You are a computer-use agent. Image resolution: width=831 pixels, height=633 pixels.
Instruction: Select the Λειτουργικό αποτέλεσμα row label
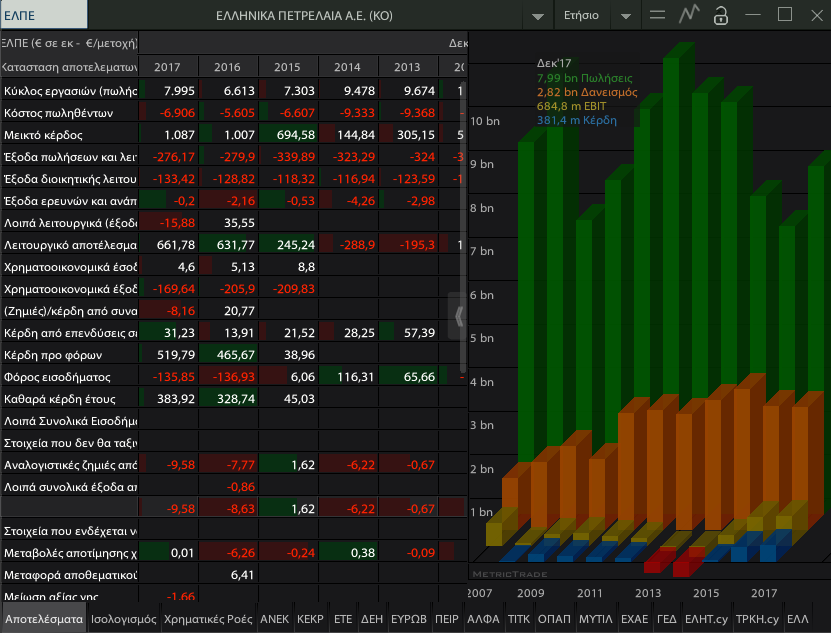click(x=69, y=245)
